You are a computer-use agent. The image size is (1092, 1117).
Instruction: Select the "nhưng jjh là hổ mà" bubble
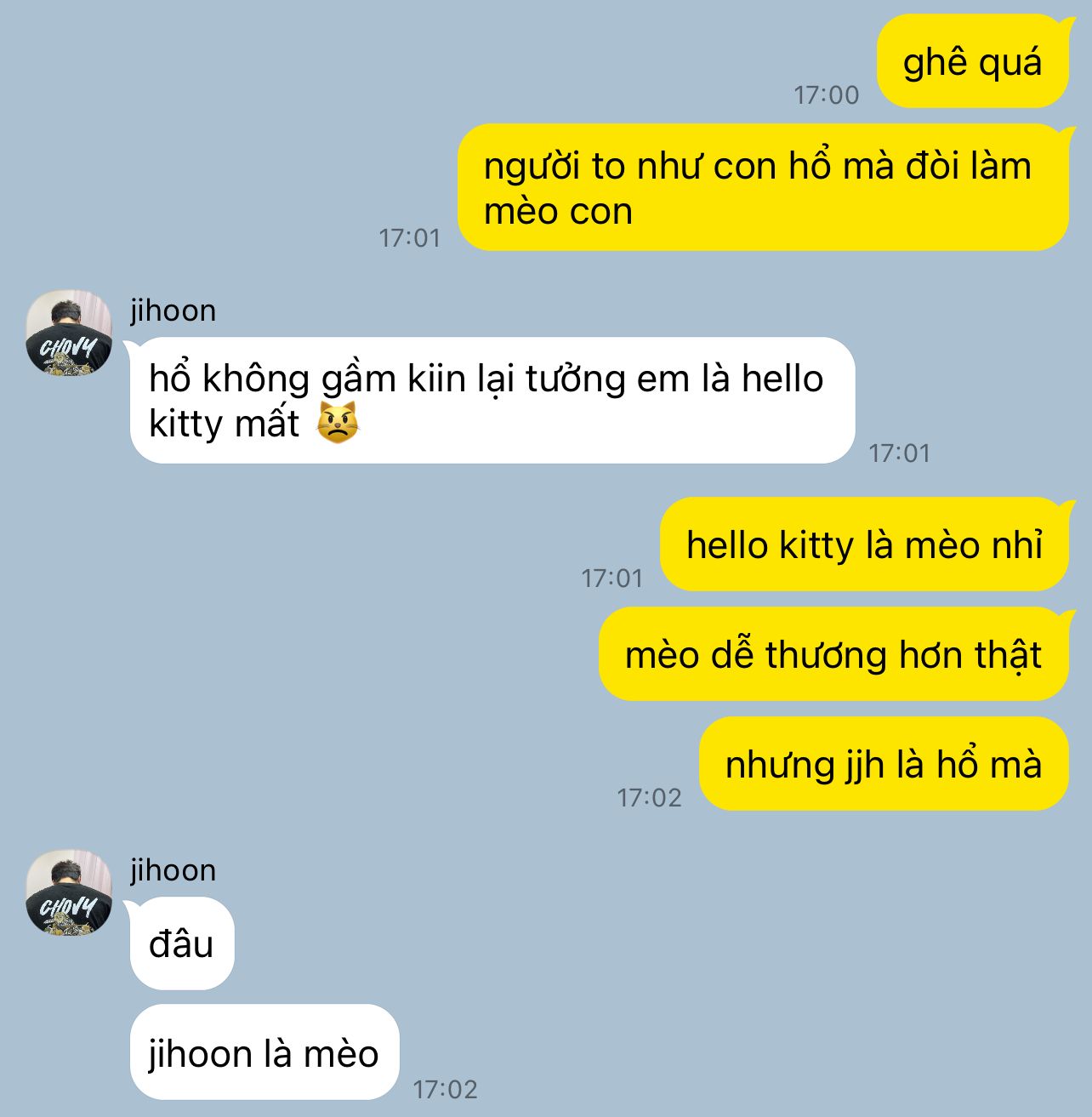tap(884, 764)
